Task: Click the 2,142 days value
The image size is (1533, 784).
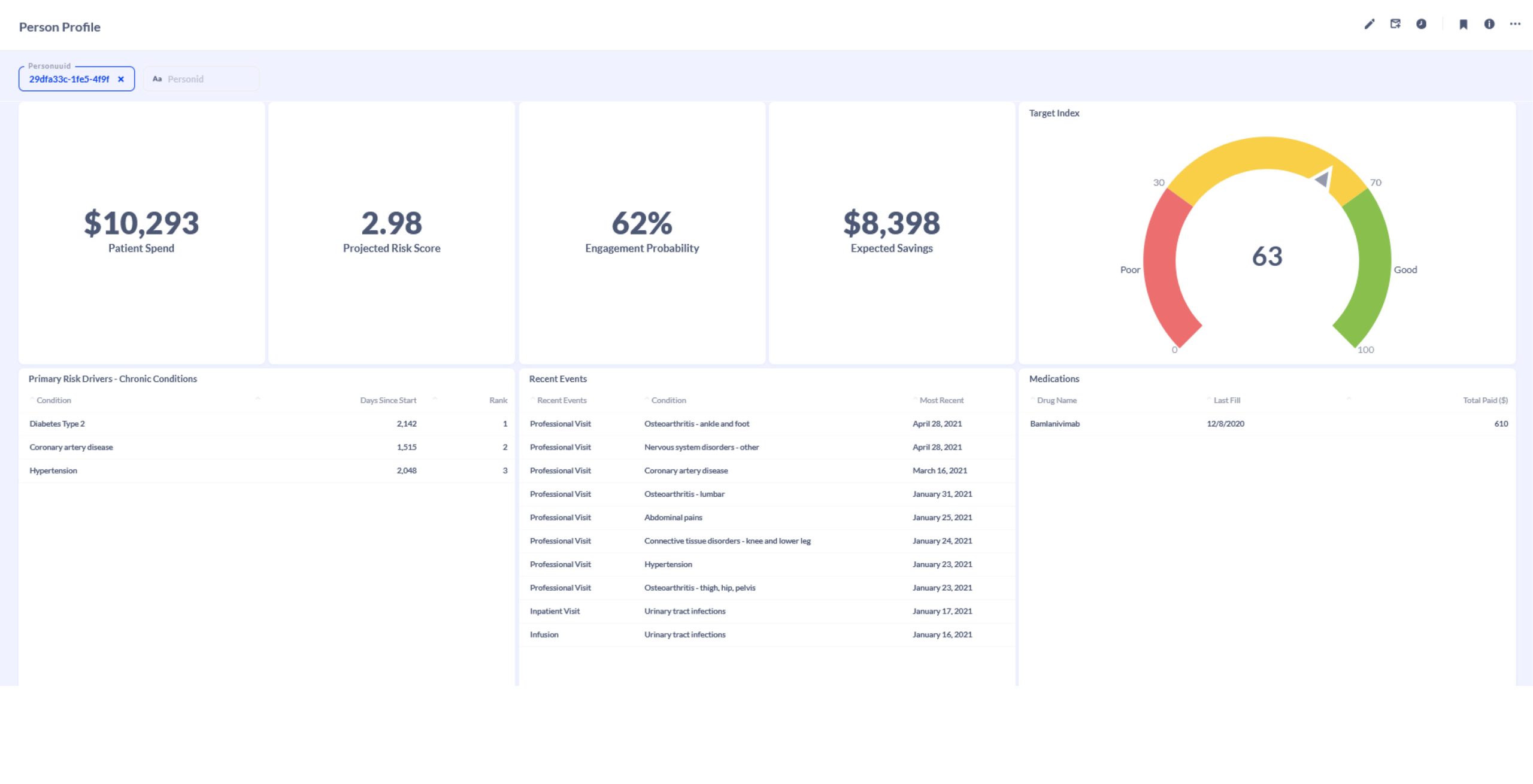Action: tap(407, 424)
